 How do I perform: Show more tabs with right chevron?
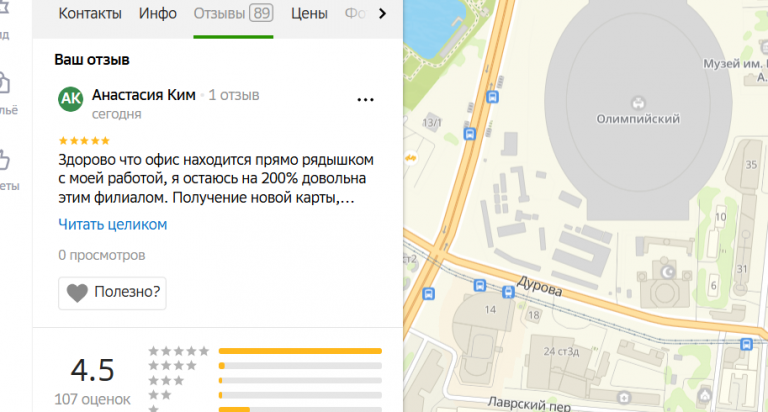pyautogui.click(x=382, y=14)
